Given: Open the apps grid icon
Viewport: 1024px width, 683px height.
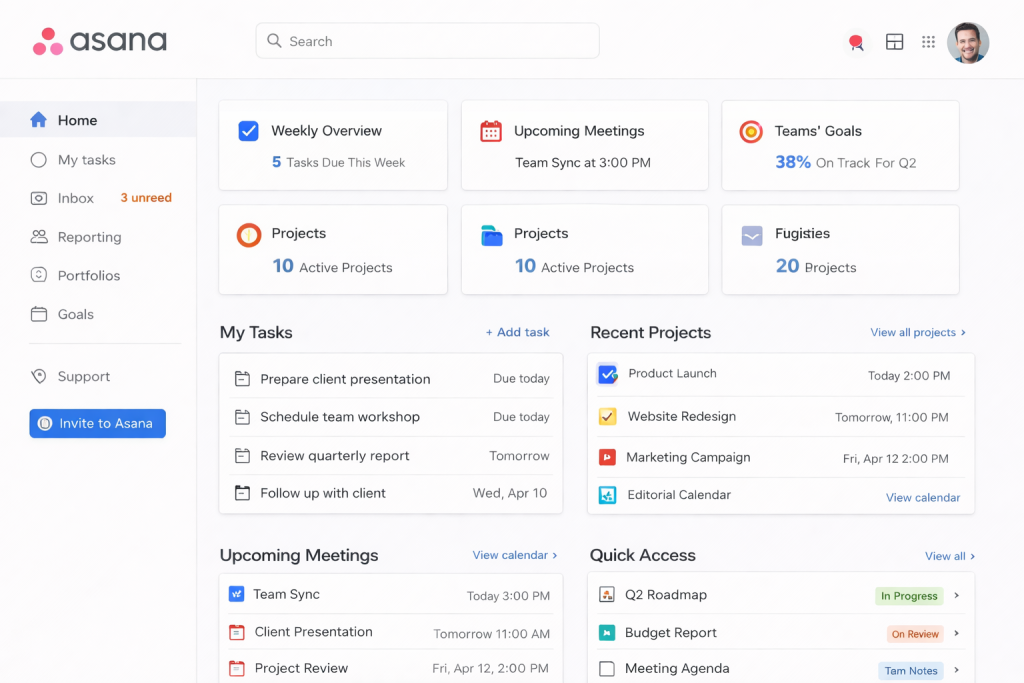Looking at the screenshot, I should [x=928, y=42].
